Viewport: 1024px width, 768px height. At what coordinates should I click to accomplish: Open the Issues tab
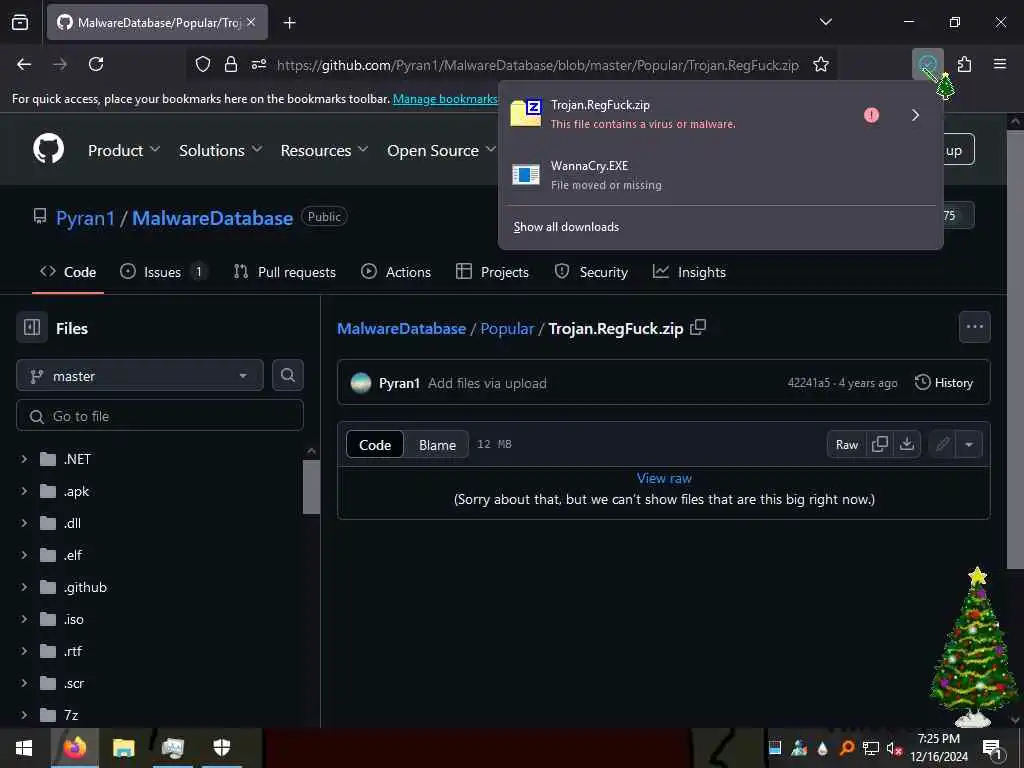coord(164,272)
